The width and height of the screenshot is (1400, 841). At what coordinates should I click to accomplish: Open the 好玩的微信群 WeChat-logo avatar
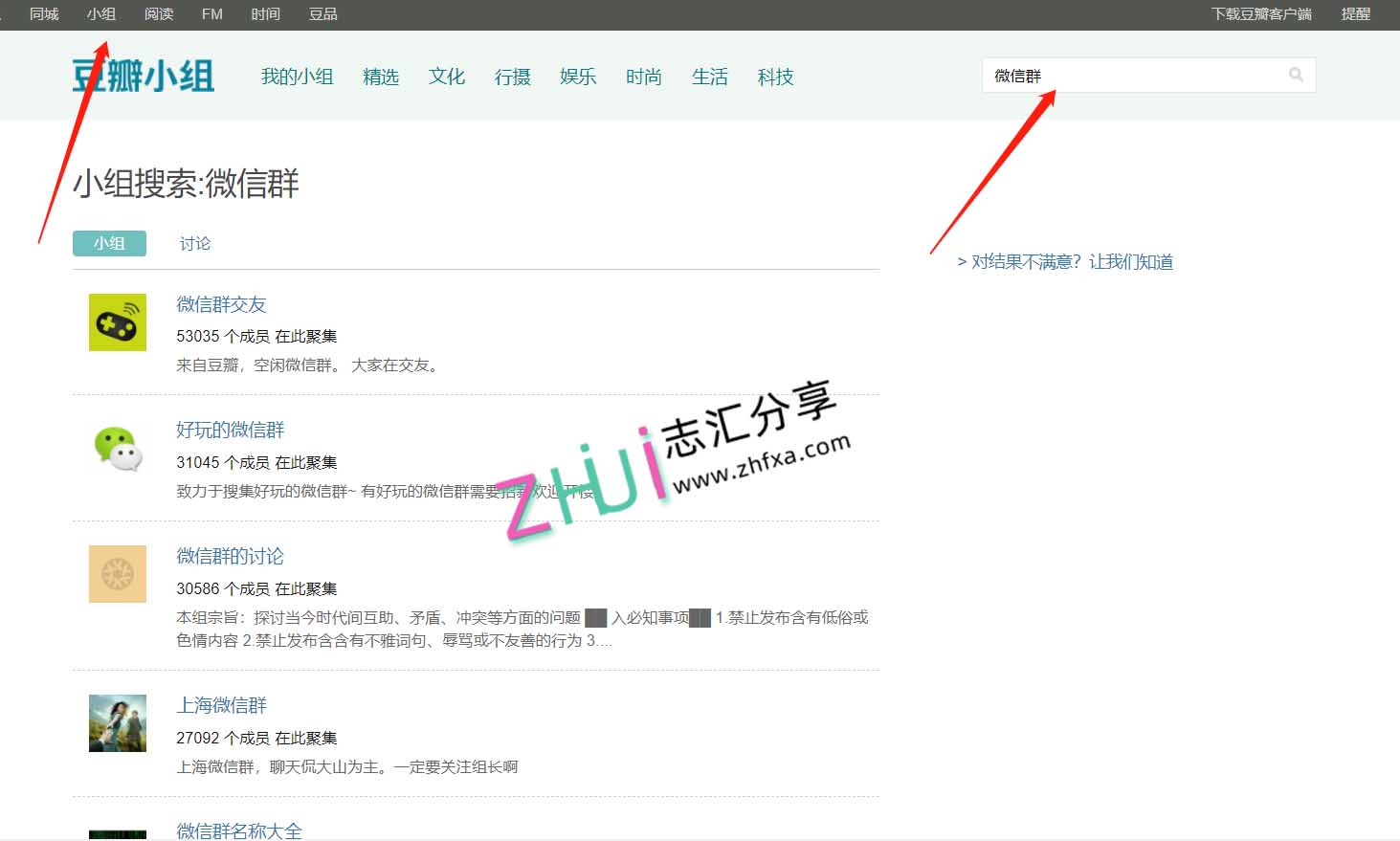click(118, 449)
